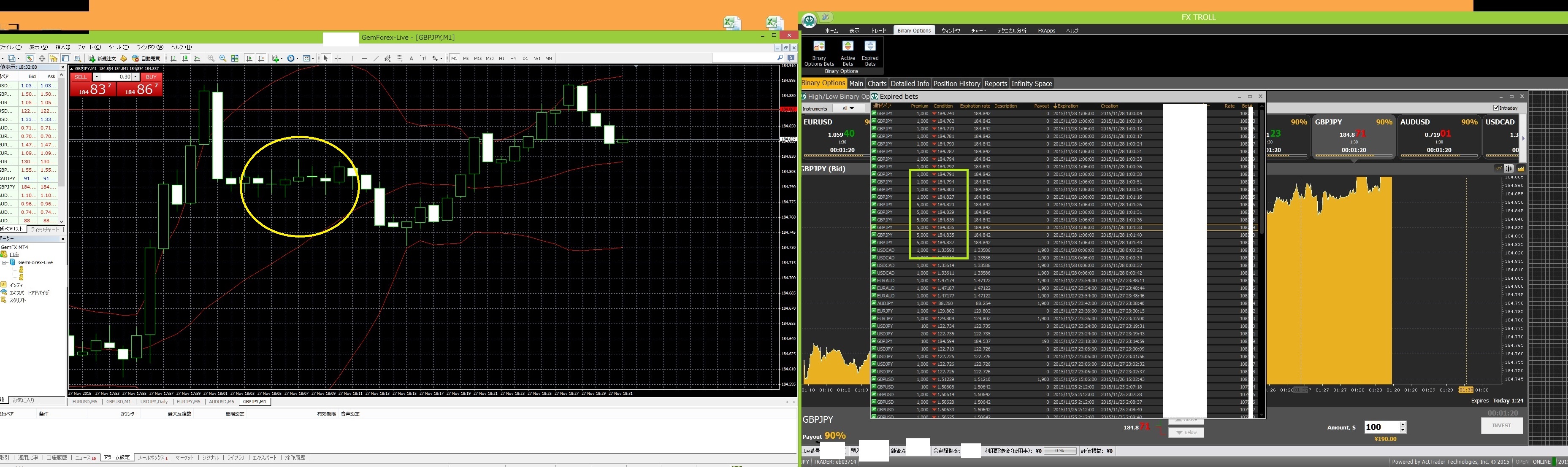
Task: Open the Strategy Tester magnifier icon
Action: click(77, 58)
